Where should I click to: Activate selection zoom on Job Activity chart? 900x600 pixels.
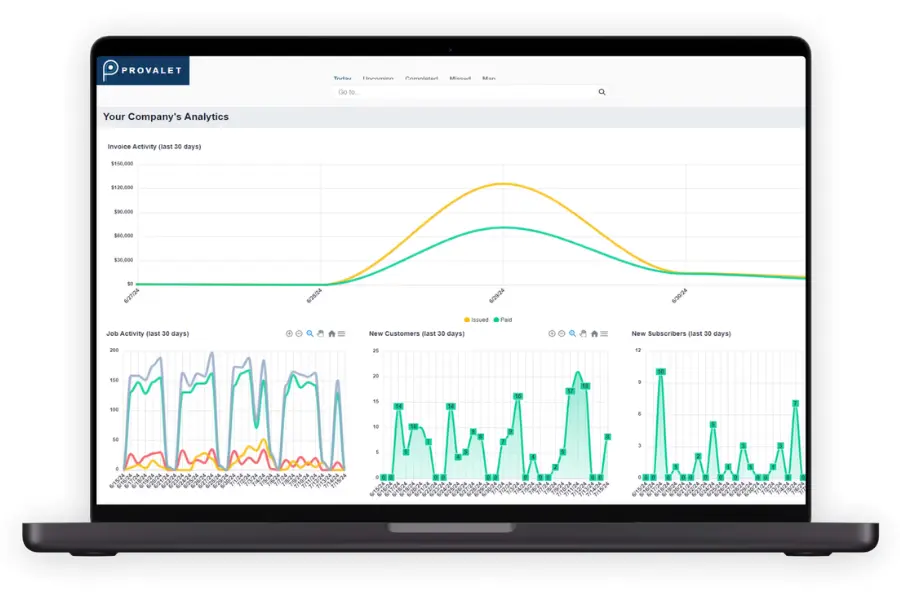pos(310,334)
